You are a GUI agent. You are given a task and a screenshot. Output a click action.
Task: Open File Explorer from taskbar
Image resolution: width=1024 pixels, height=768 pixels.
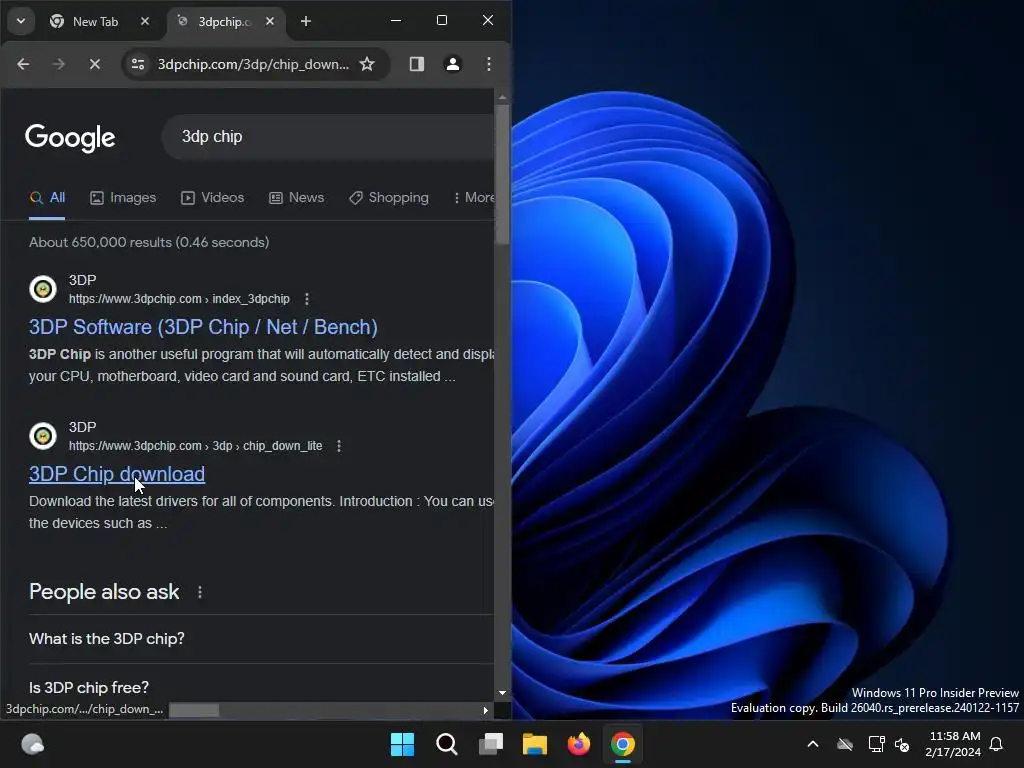535,744
